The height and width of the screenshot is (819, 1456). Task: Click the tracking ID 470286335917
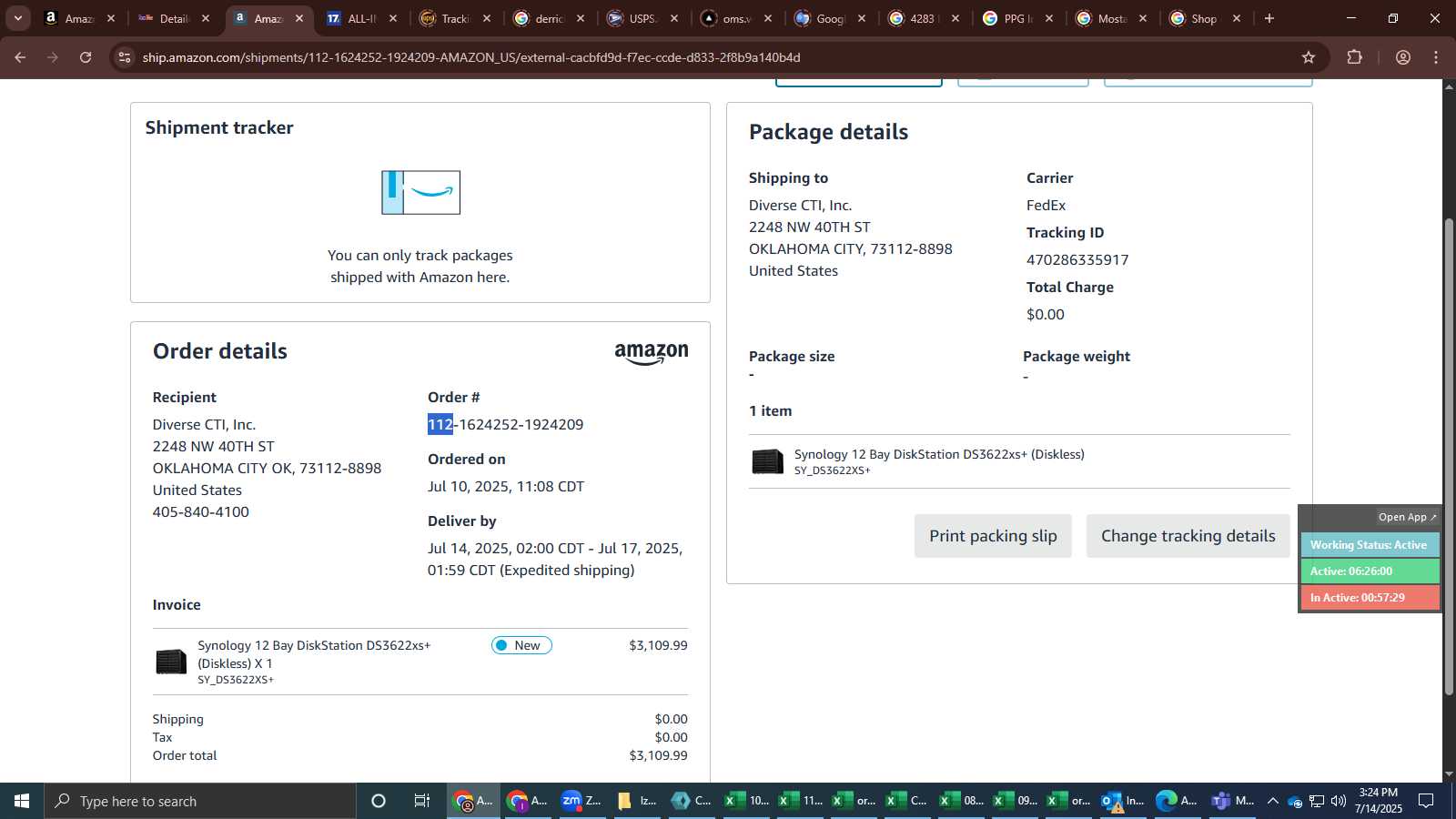1077,259
